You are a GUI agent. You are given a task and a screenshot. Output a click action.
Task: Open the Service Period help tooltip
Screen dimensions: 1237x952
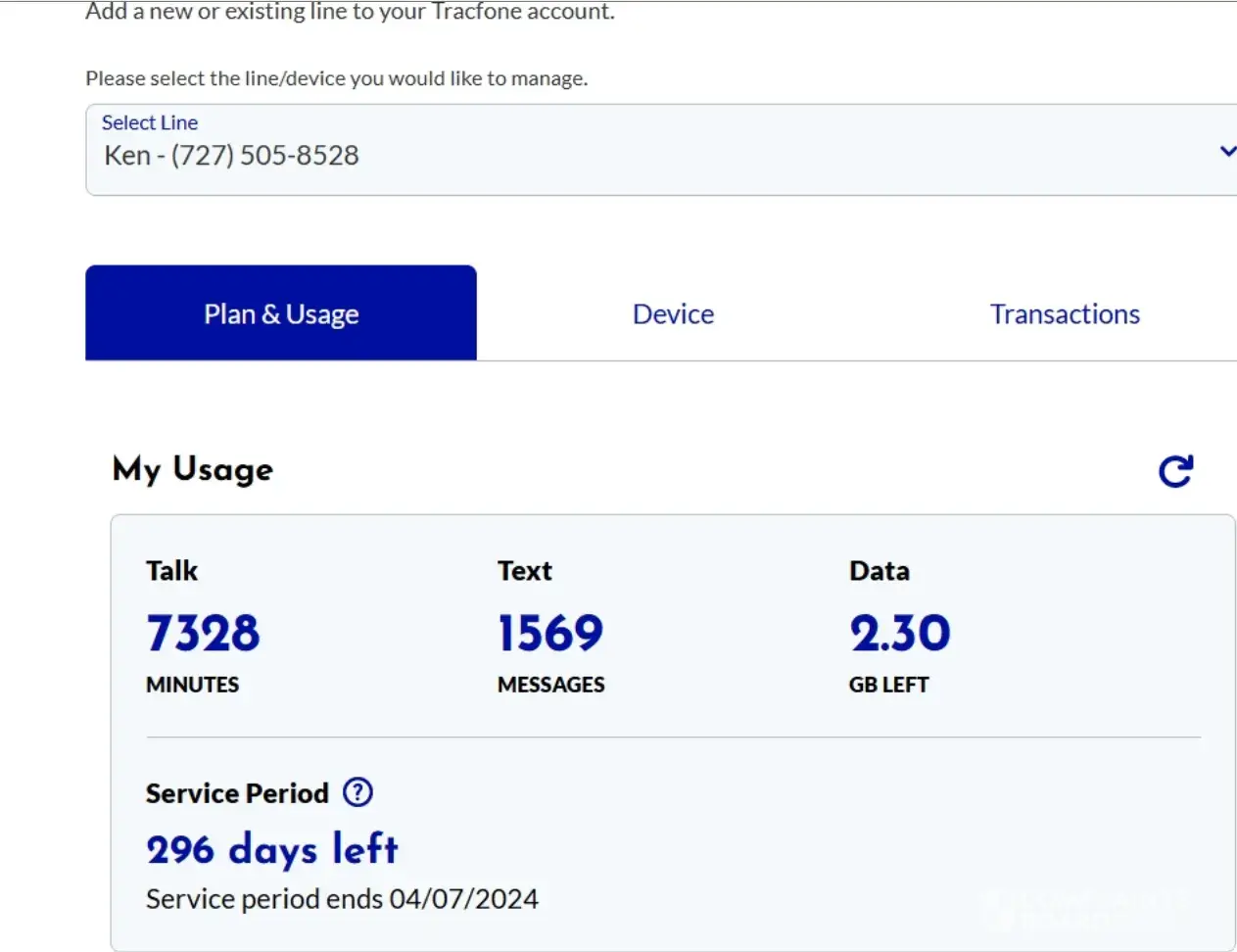tap(358, 792)
